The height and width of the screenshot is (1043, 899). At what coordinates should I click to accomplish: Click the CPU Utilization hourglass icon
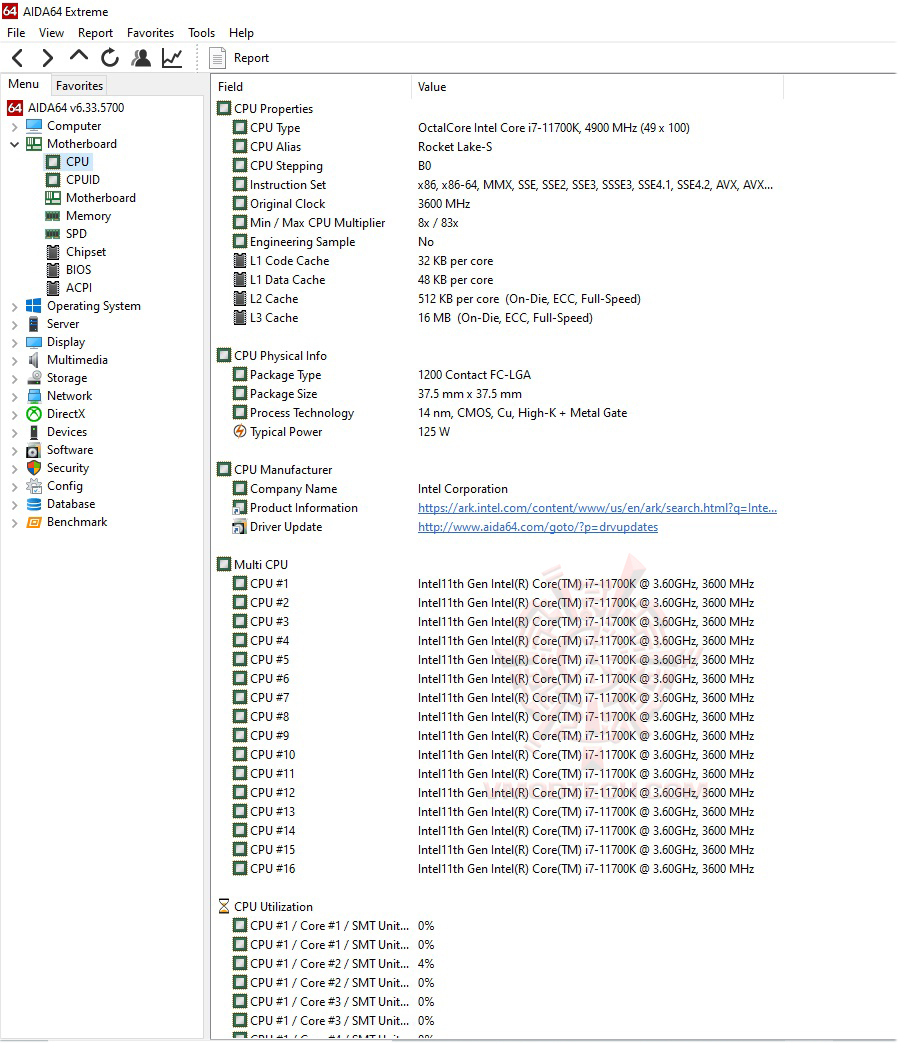pos(224,907)
